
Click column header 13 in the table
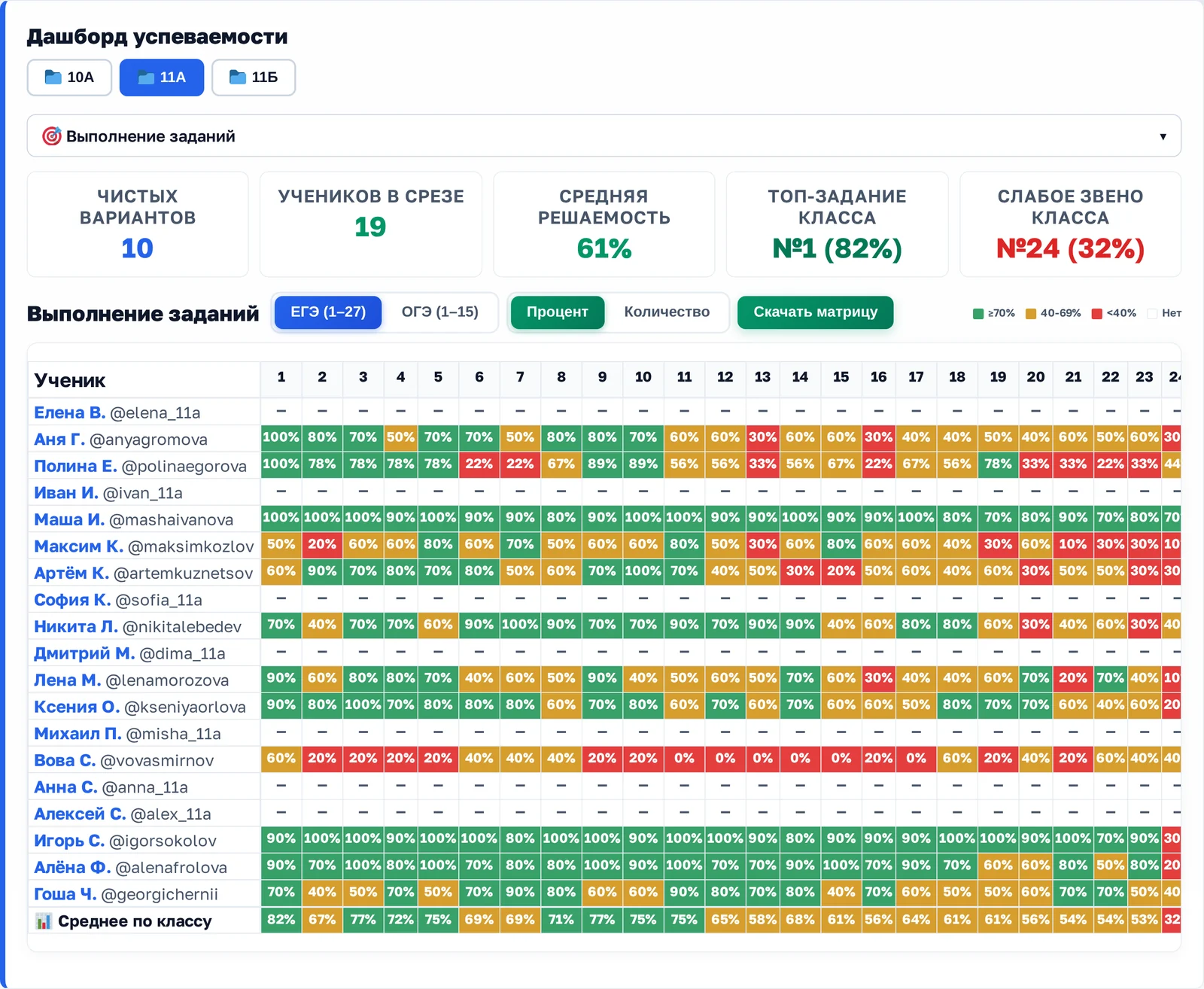[762, 377]
